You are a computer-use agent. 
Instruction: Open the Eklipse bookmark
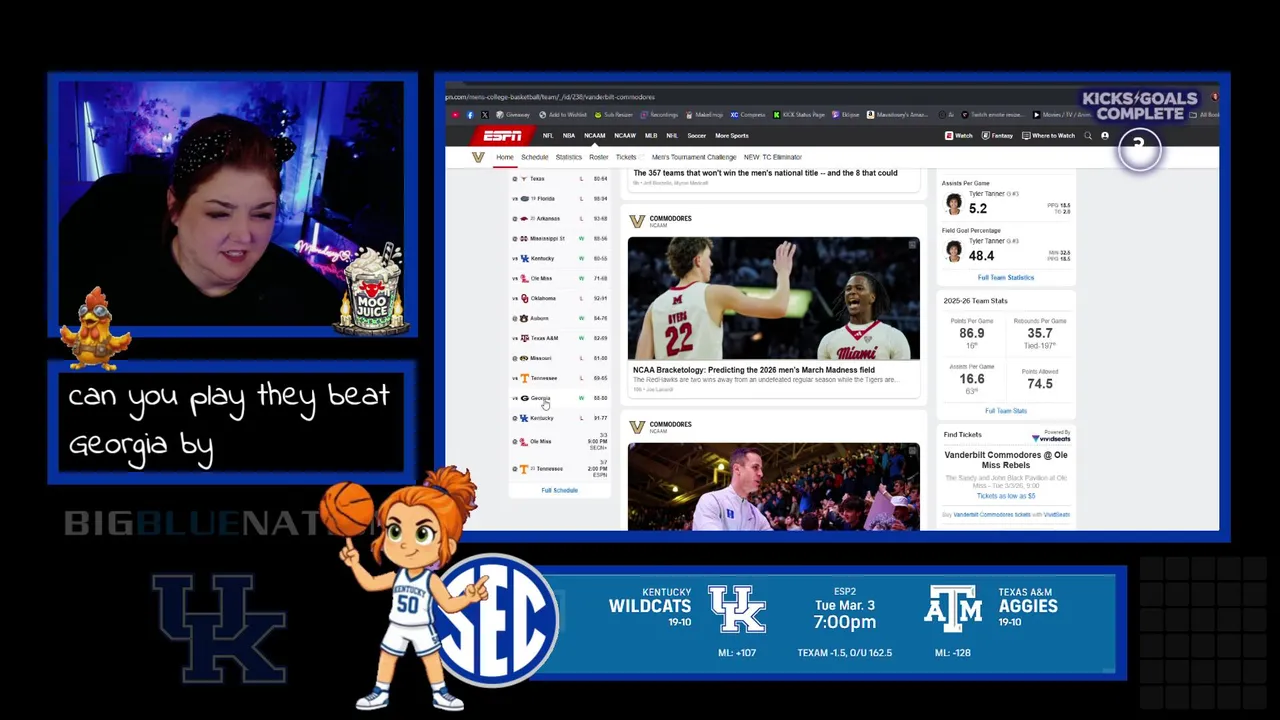[x=846, y=115]
